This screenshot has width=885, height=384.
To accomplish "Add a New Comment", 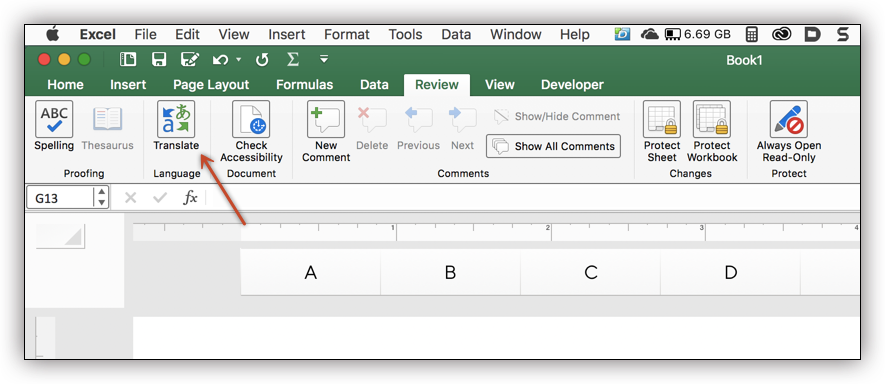I will pyautogui.click(x=326, y=132).
